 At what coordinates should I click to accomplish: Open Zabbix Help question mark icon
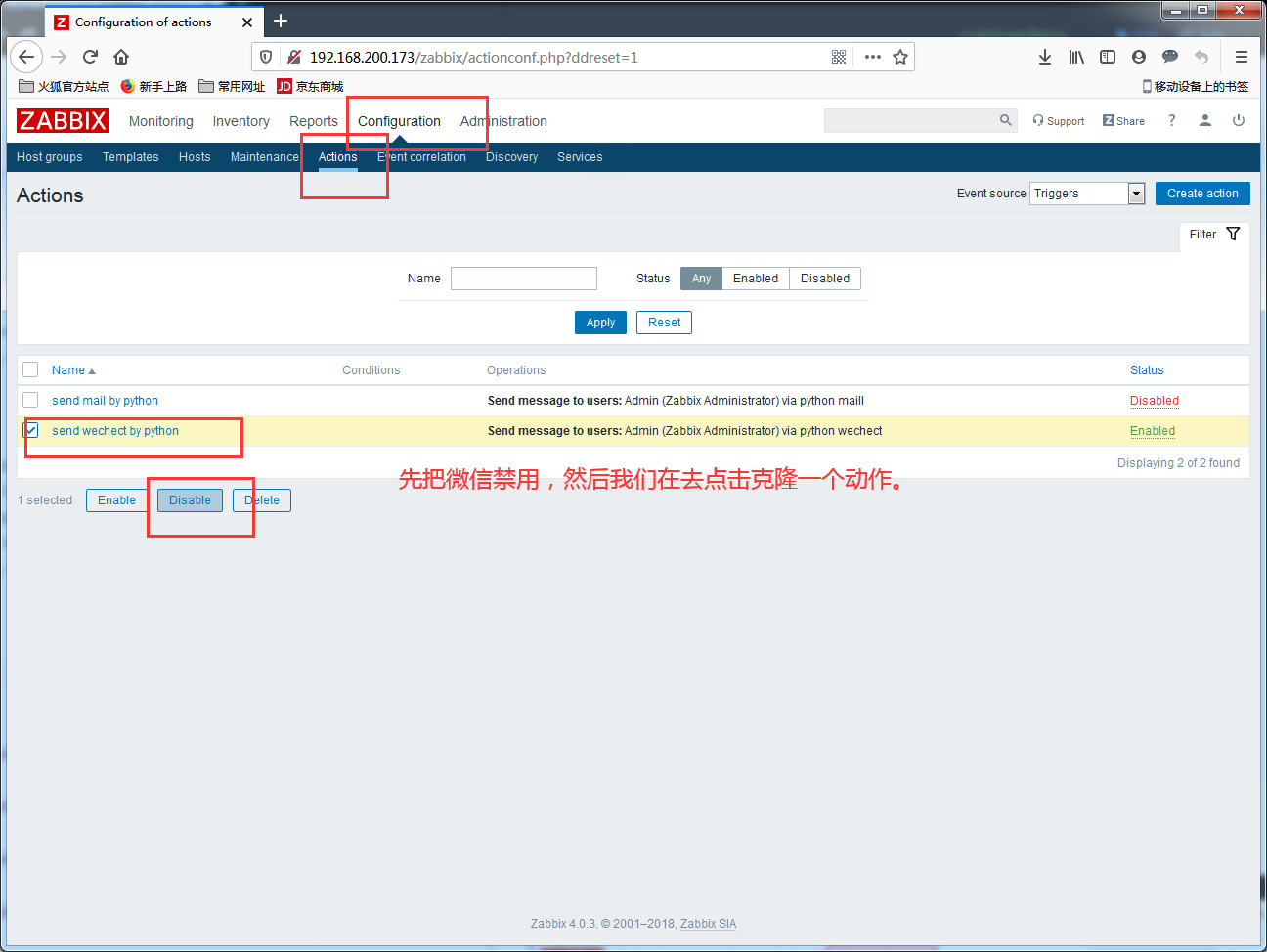[1171, 120]
